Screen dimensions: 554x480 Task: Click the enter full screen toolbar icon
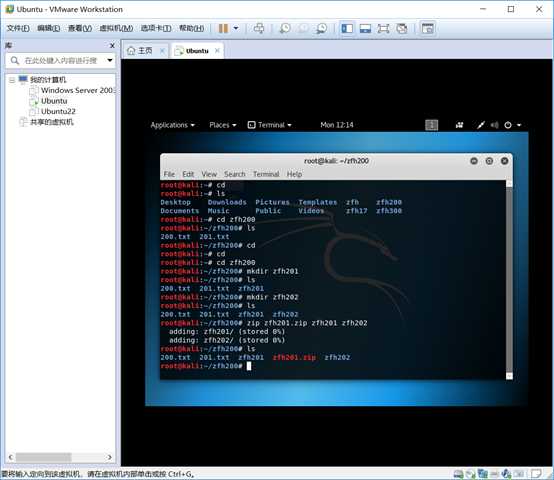pos(383,28)
